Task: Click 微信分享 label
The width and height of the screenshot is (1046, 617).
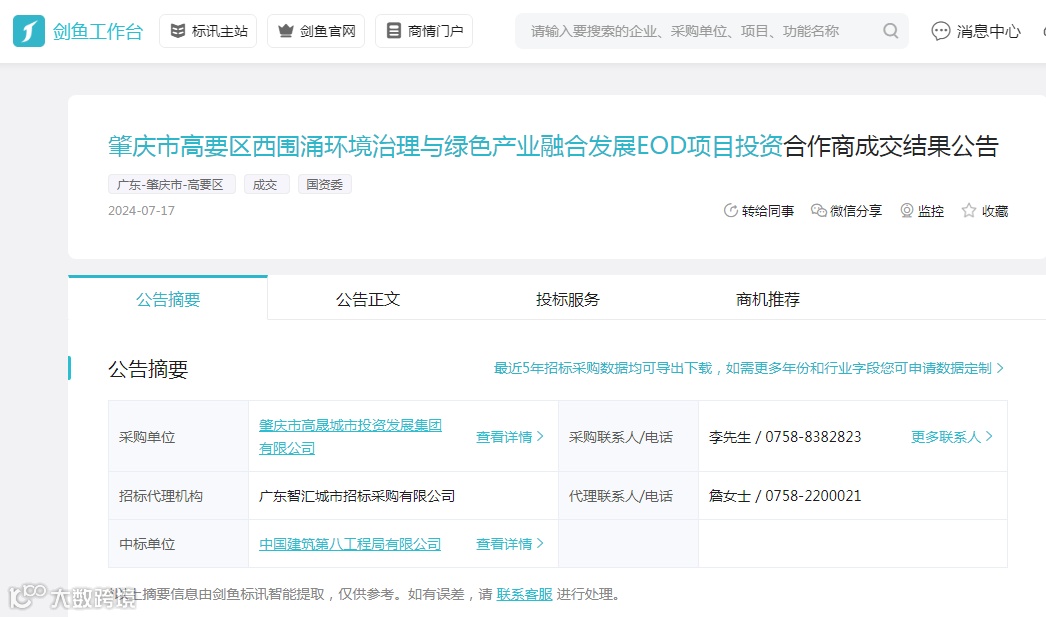Action: (x=856, y=211)
